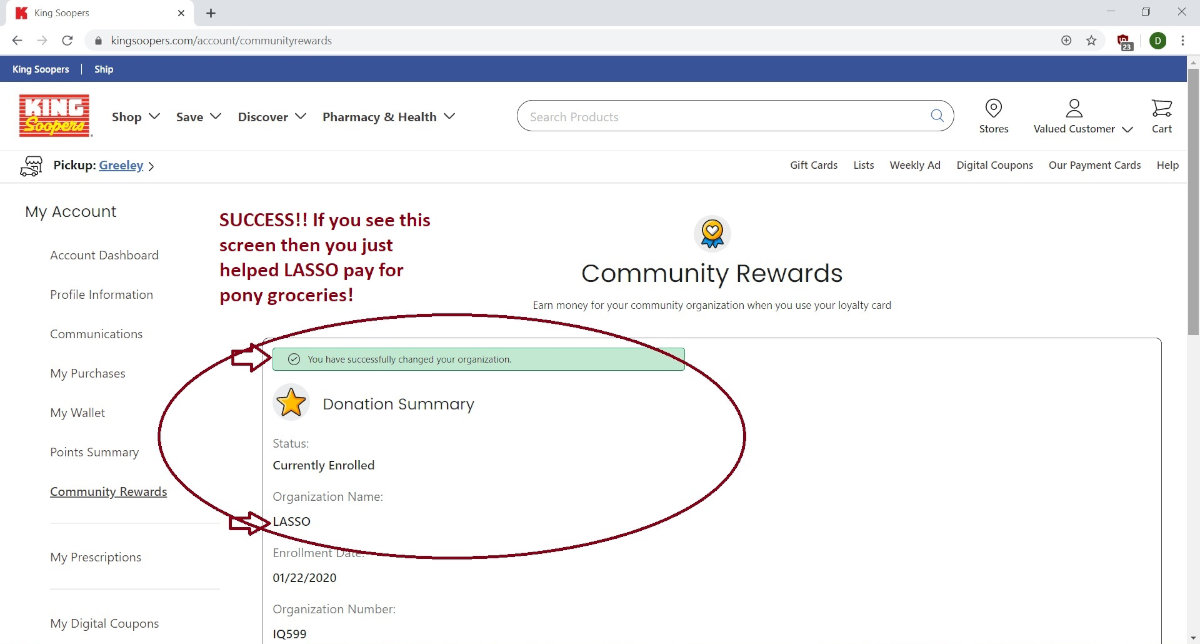Open Chrome three-dot menu
This screenshot has width=1200, height=644.
[1185, 41]
